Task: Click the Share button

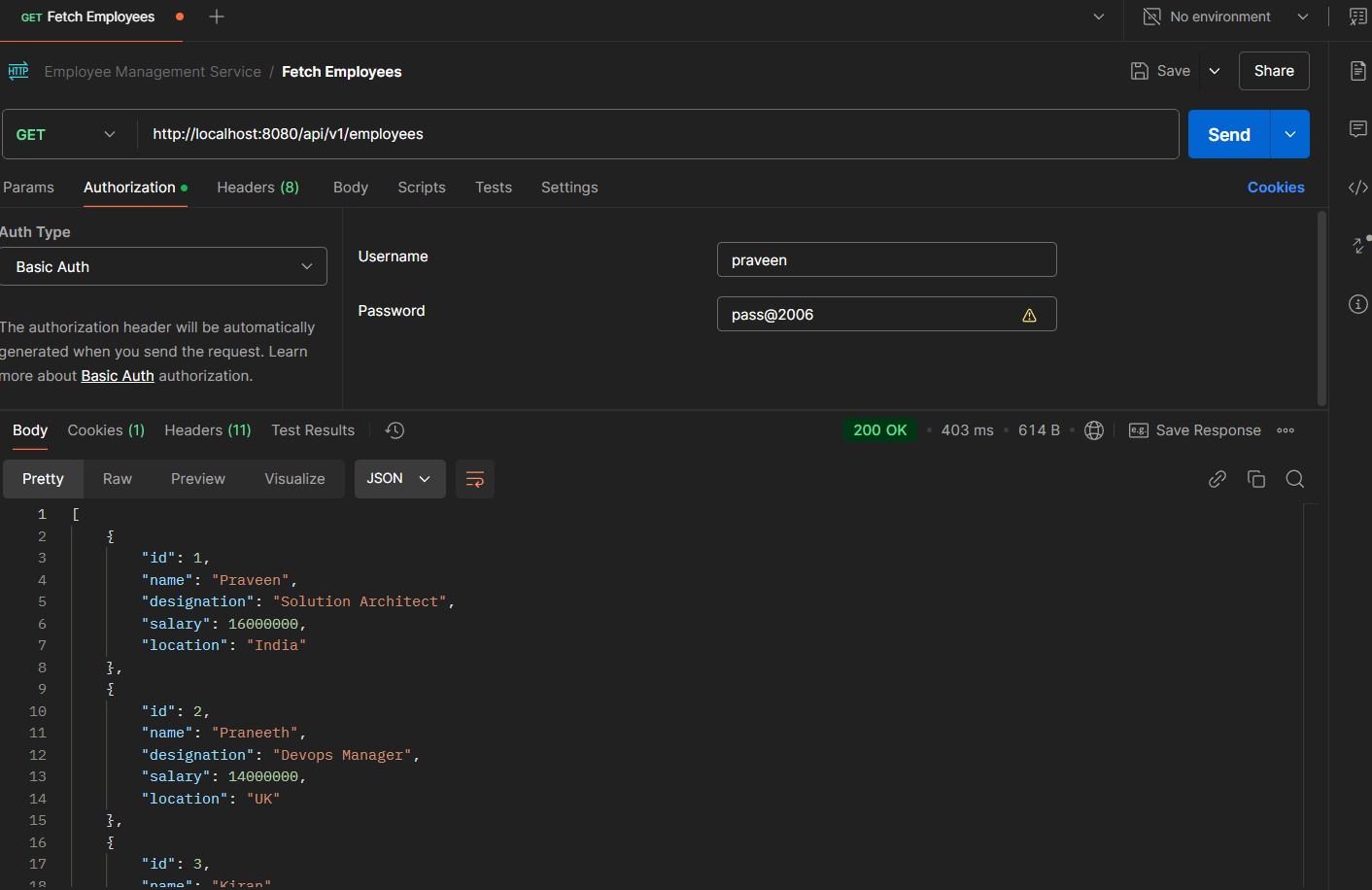Action: tap(1274, 71)
